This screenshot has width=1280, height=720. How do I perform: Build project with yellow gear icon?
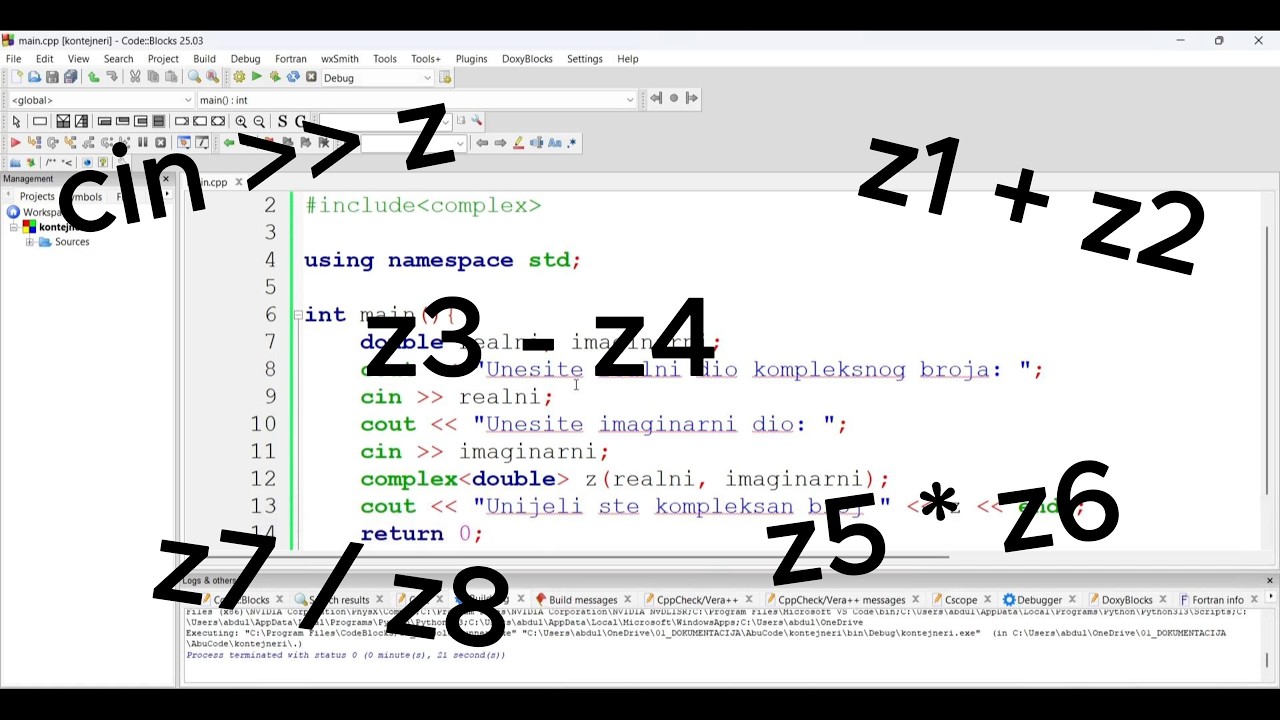tap(239, 77)
